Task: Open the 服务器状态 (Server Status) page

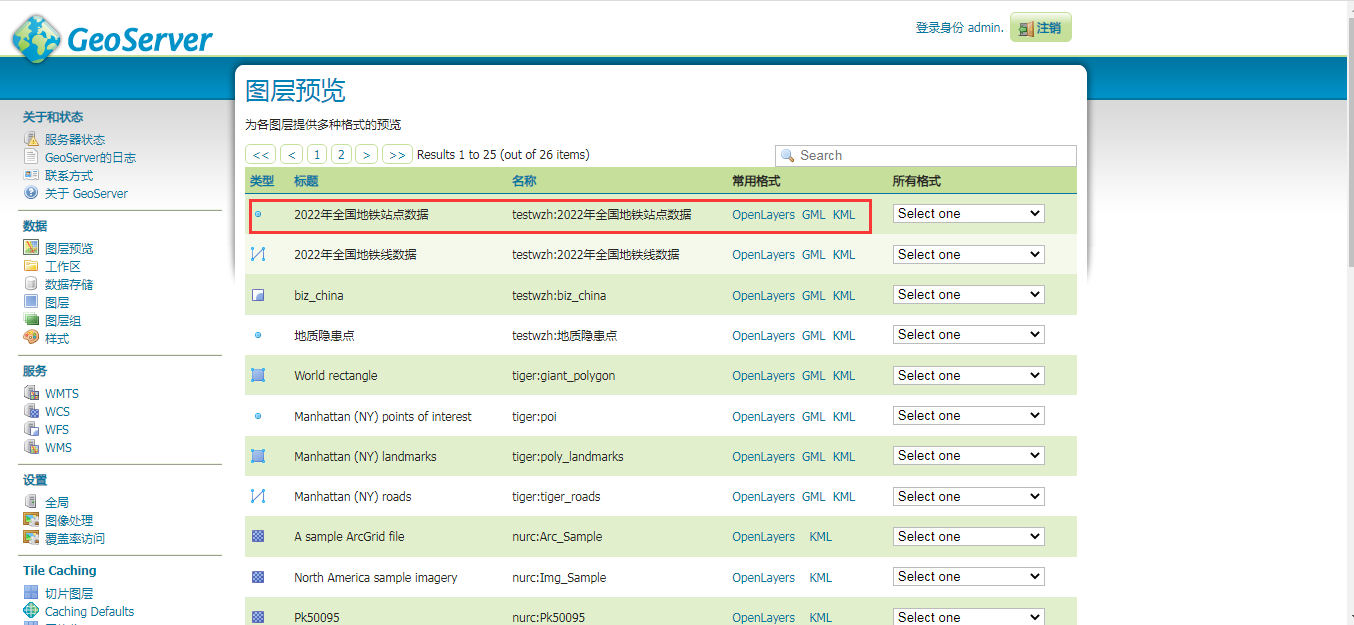Action: tap(30, 139)
